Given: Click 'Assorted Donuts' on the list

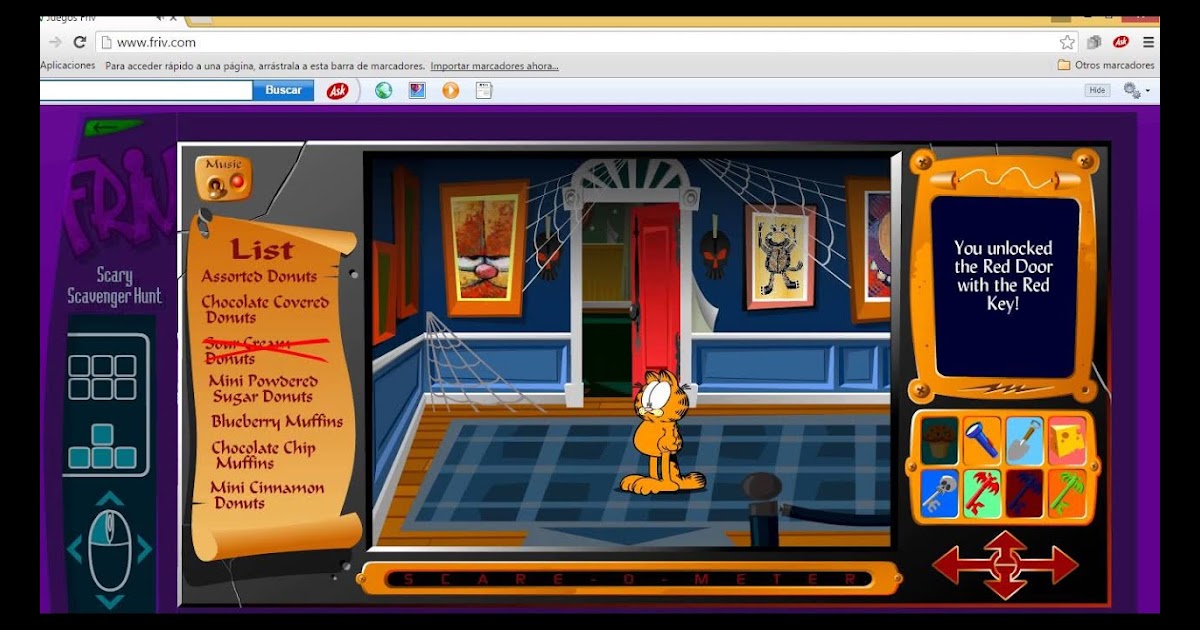Looking at the screenshot, I should [x=259, y=276].
